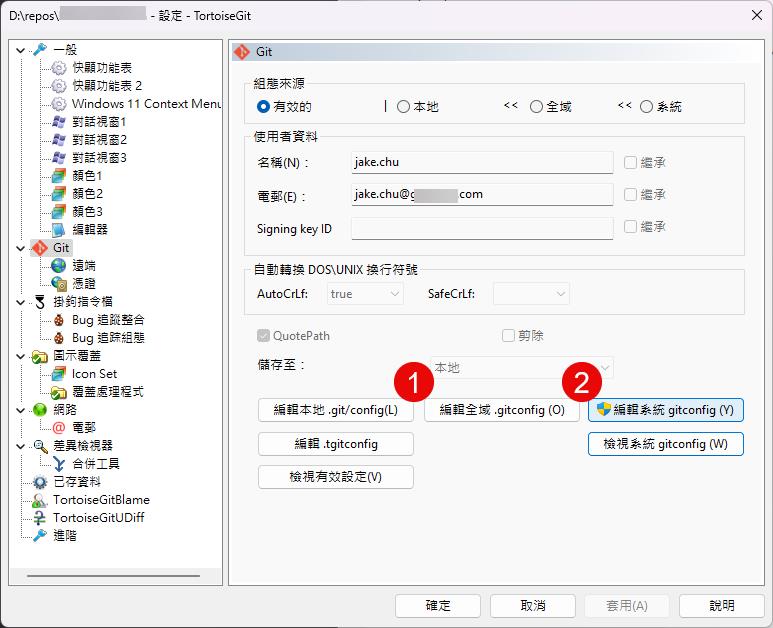Select the 系統 config source radio button
Image resolution: width=773 pixels, height=628 pixels.
646,106
